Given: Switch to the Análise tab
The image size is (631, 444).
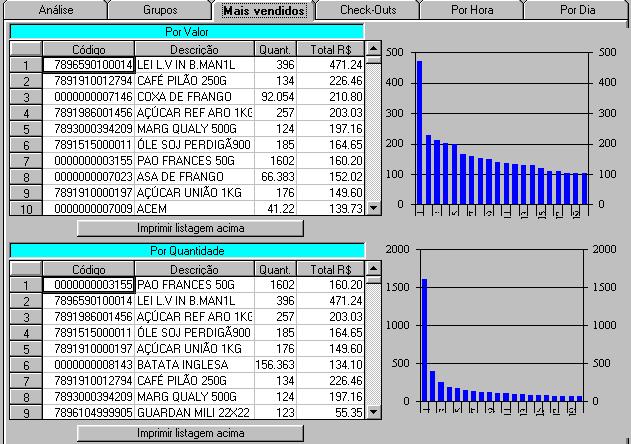Looking at the screenshot, I should (x=55, y=10).
